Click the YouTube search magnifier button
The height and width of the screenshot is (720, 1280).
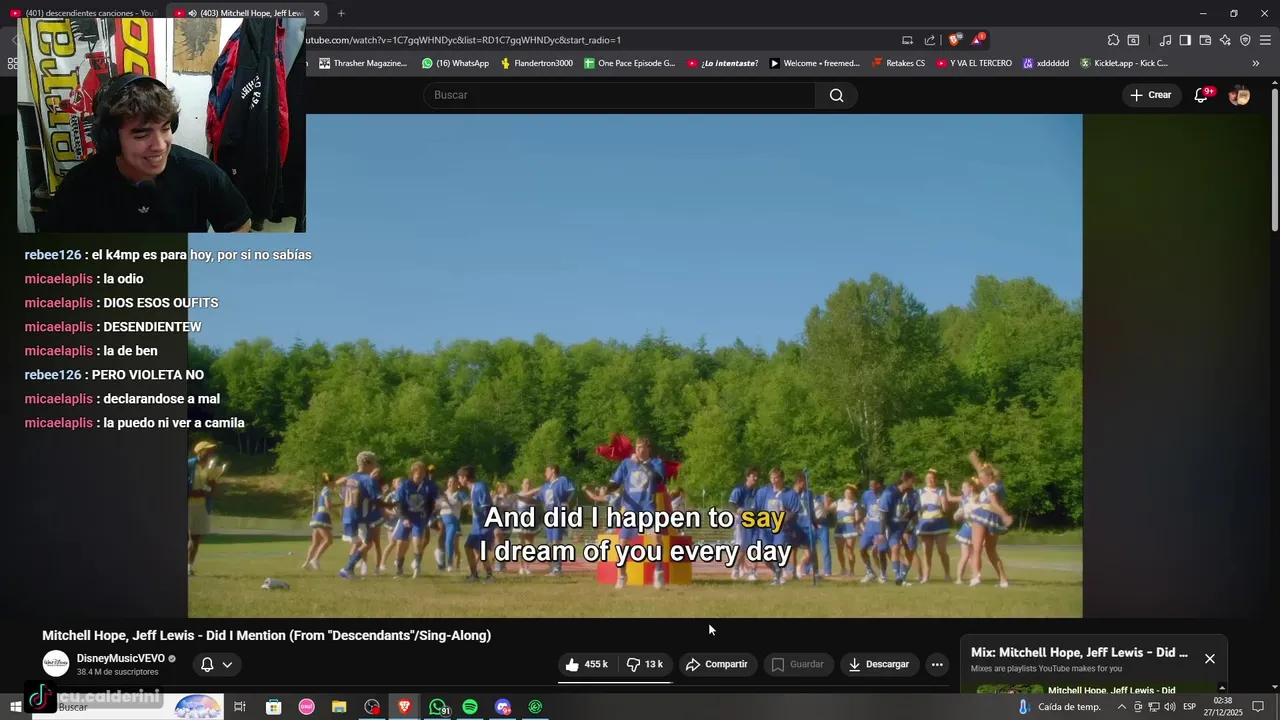click(837, 95)
